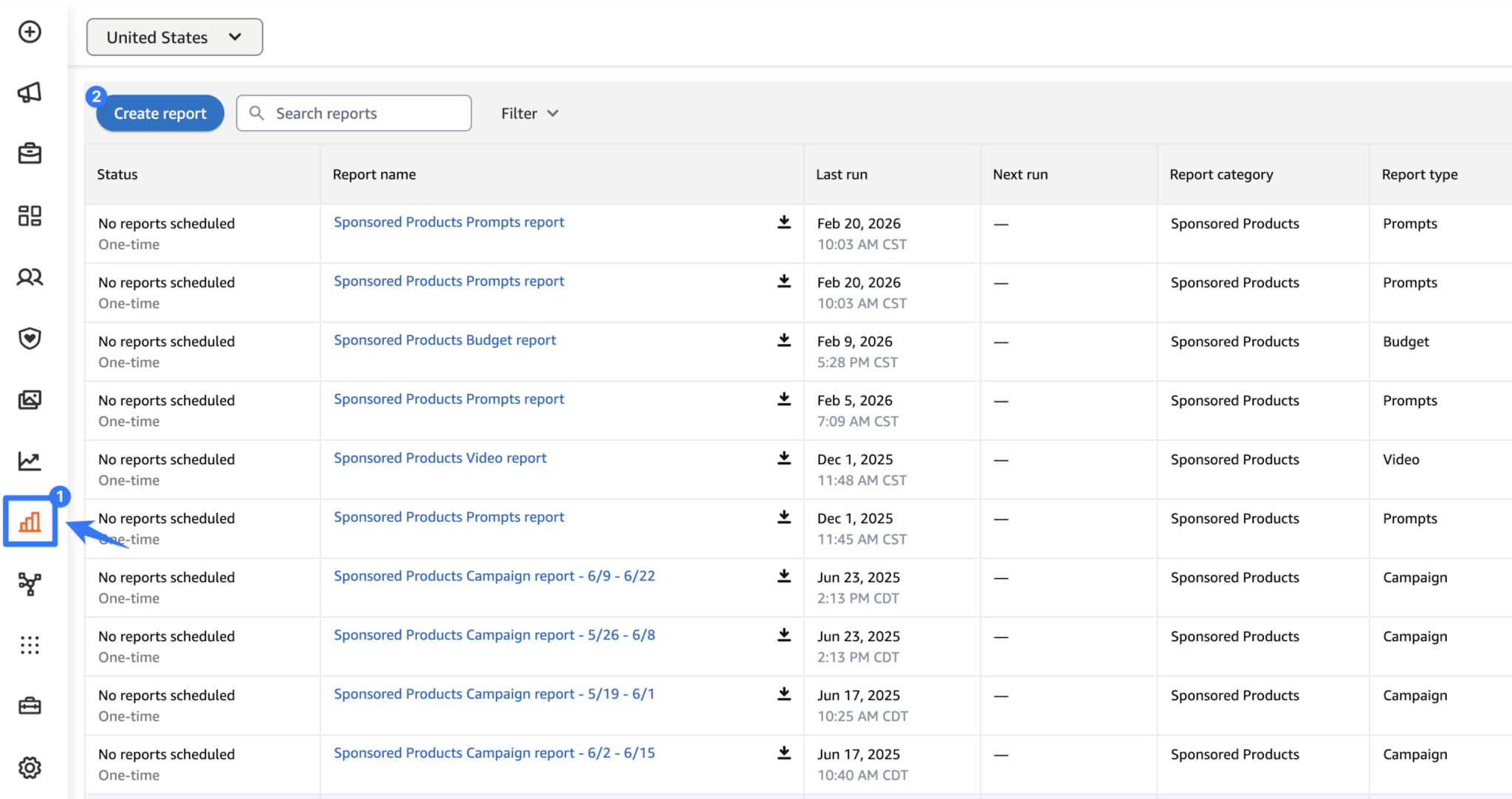This screenshot has height=799, width=1512.
Task: Download Prompts report from Feb 5, 2026
Action: pos(784,399)
